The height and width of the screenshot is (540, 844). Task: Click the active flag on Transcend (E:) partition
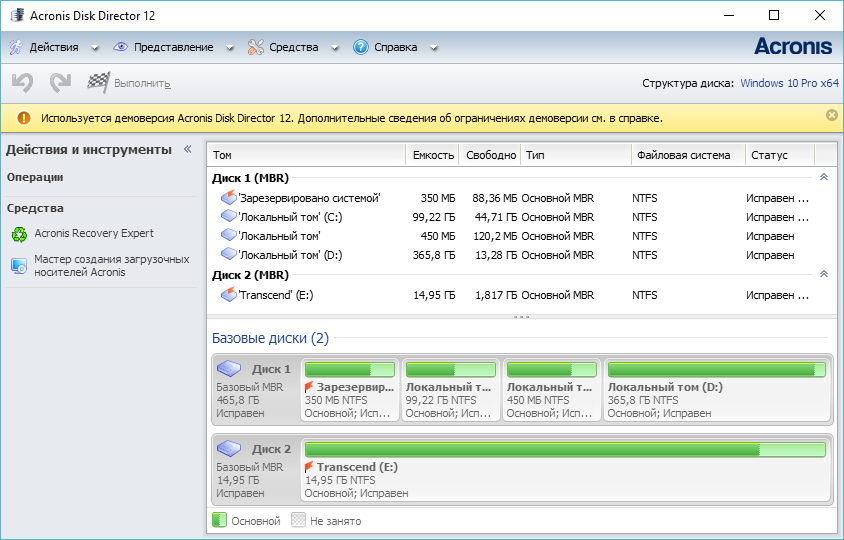(x=309, y=466)
